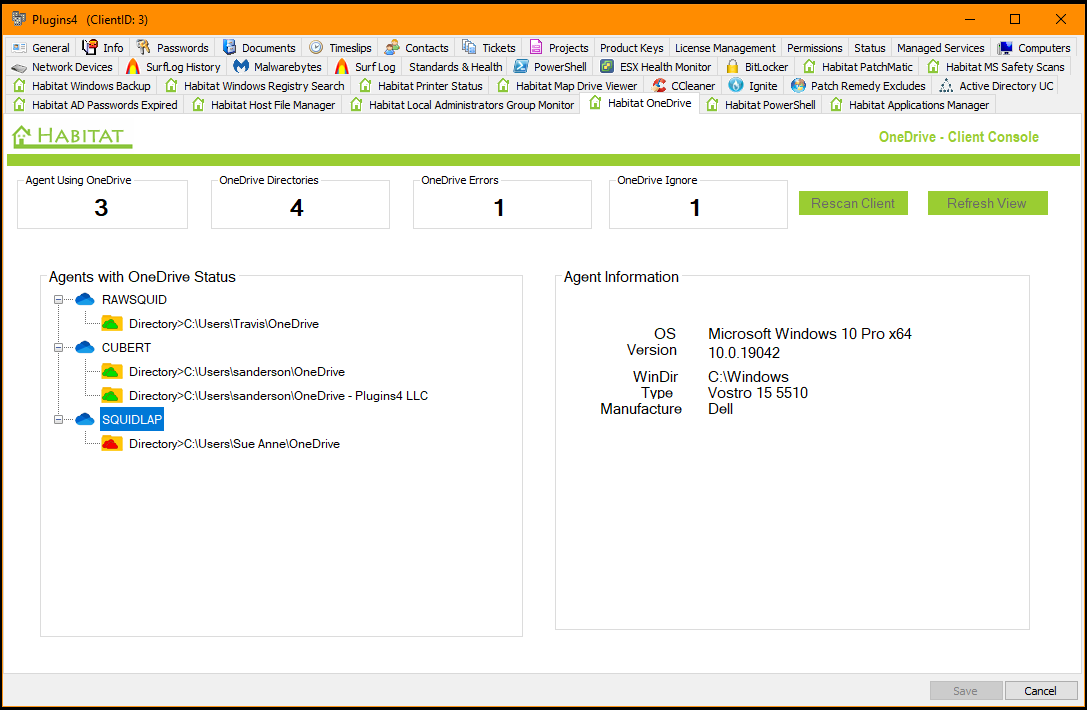1087x710 pixels.
Task: Click the SurfLog History flame icon
Action: point(133,67)
